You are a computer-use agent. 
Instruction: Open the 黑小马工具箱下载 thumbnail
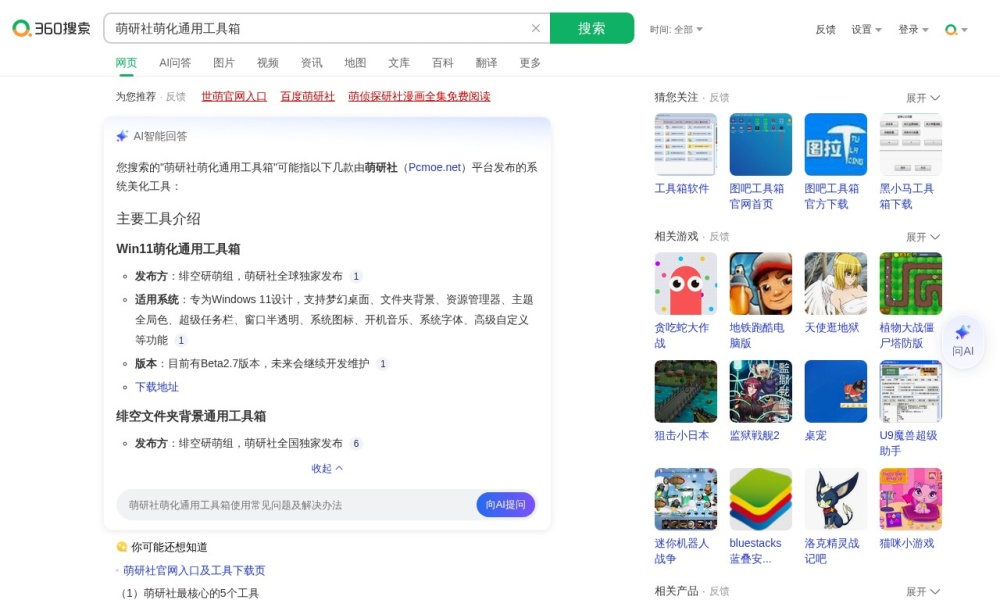[x=911, y=144]
